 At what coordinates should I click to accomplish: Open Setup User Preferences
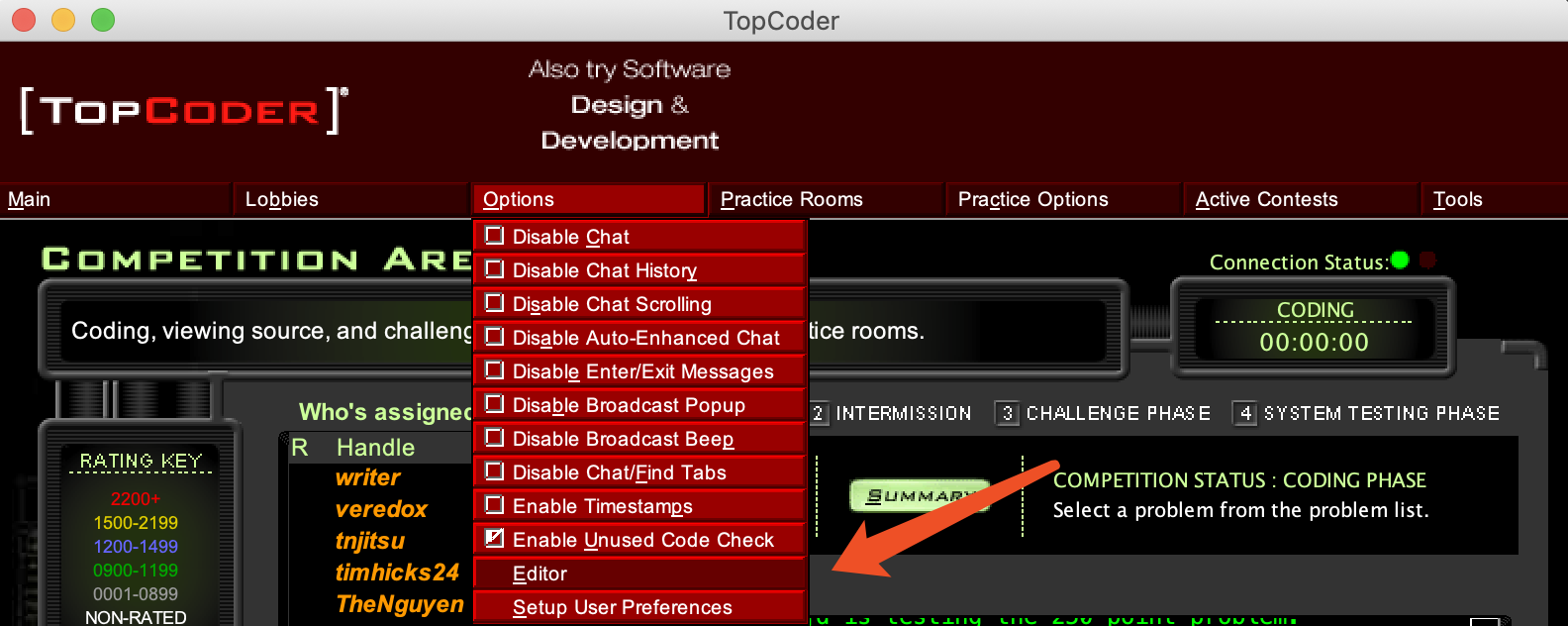(640, 607)
